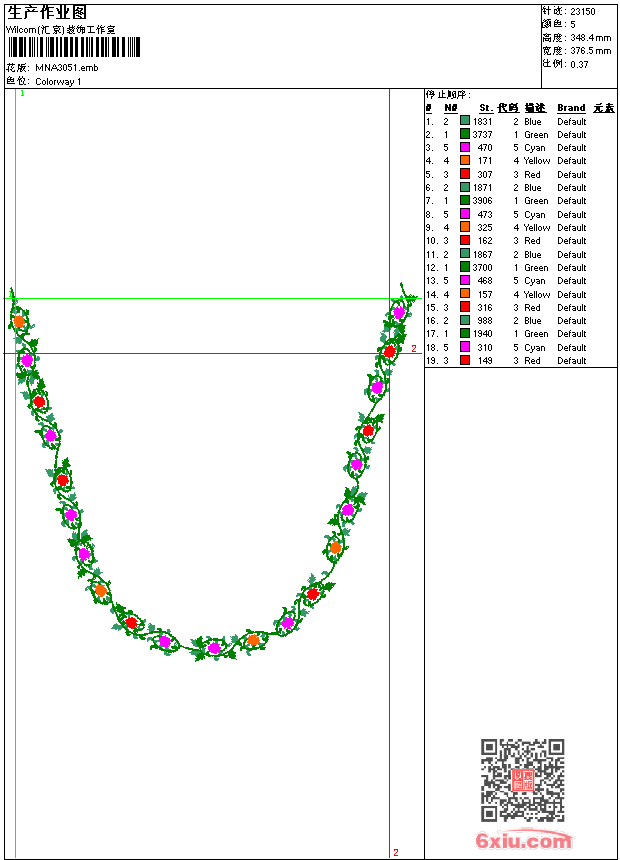
Task: Open the 6xiu.com watermark link
Action: pos(523,841)
